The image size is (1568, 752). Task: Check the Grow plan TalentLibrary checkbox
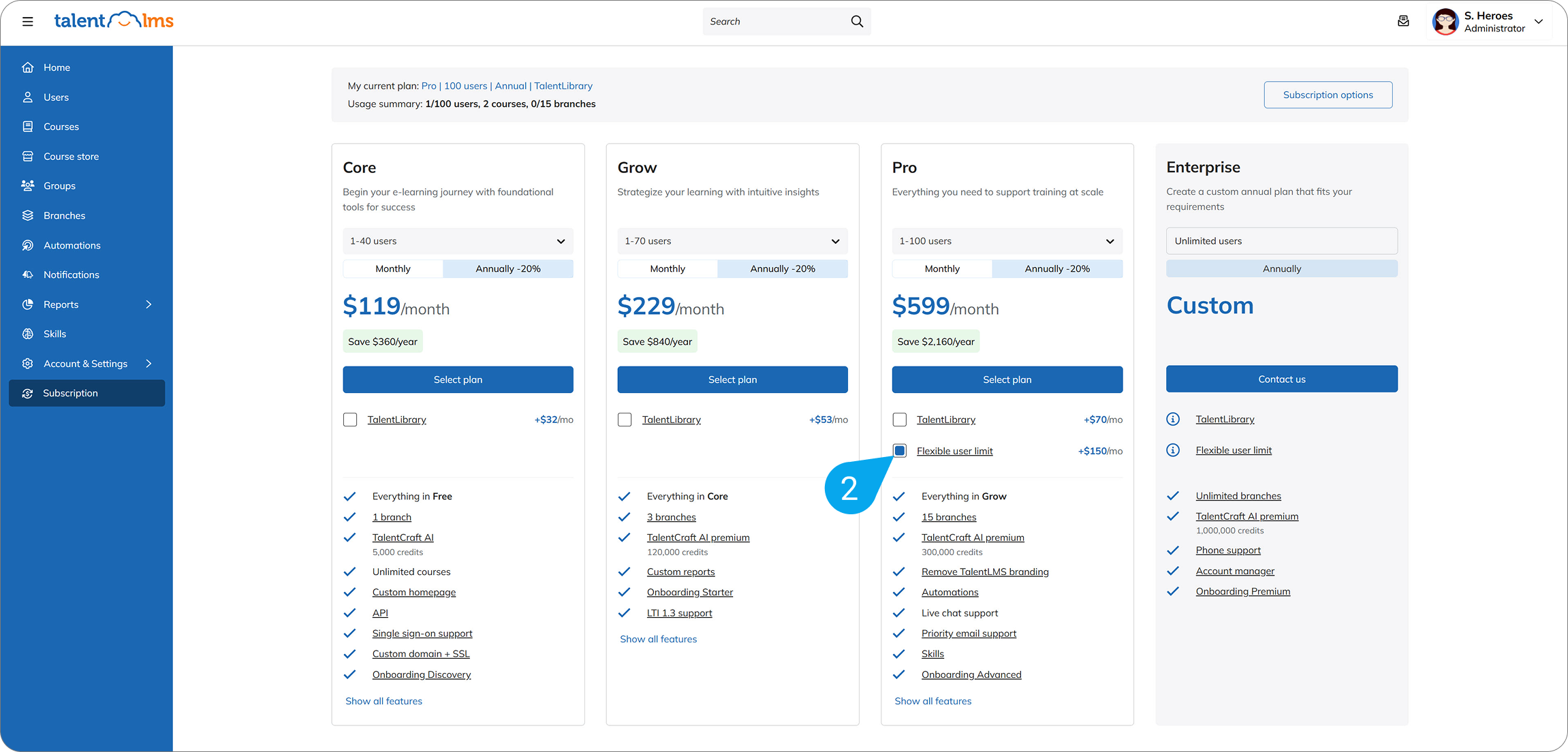(x=625, y=420)
